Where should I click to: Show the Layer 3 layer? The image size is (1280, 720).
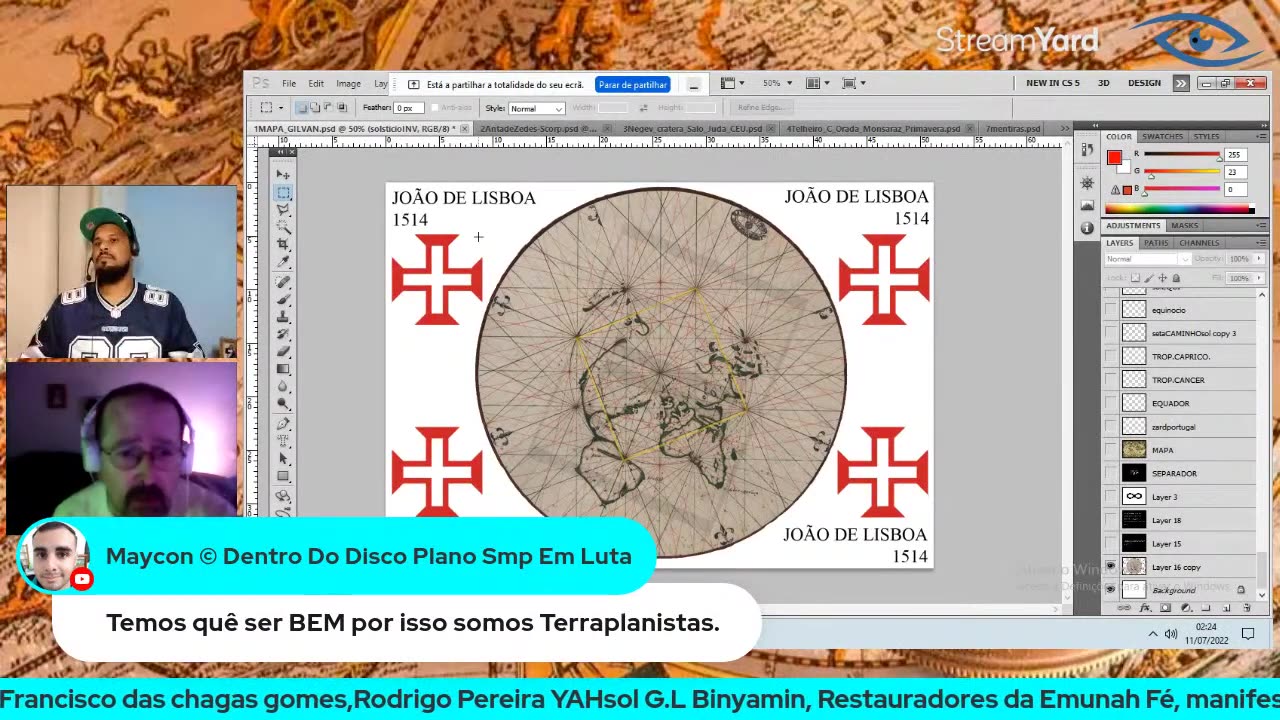click(1110, 497)
